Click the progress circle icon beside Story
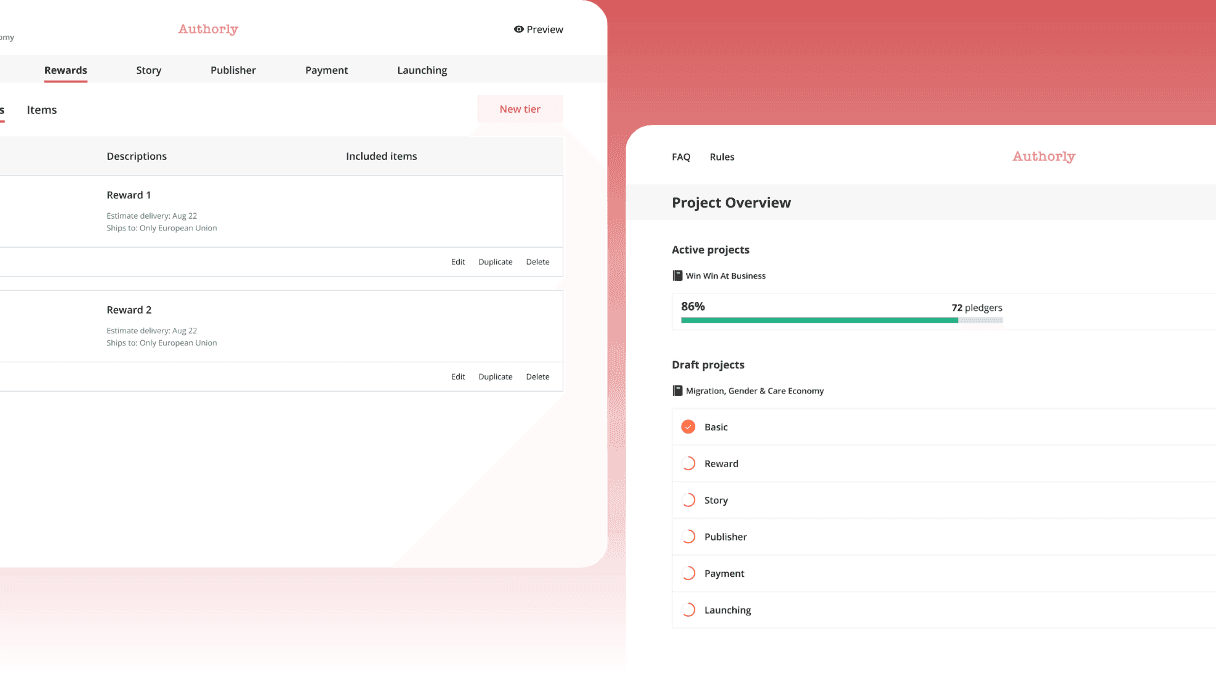 point(688,500)
